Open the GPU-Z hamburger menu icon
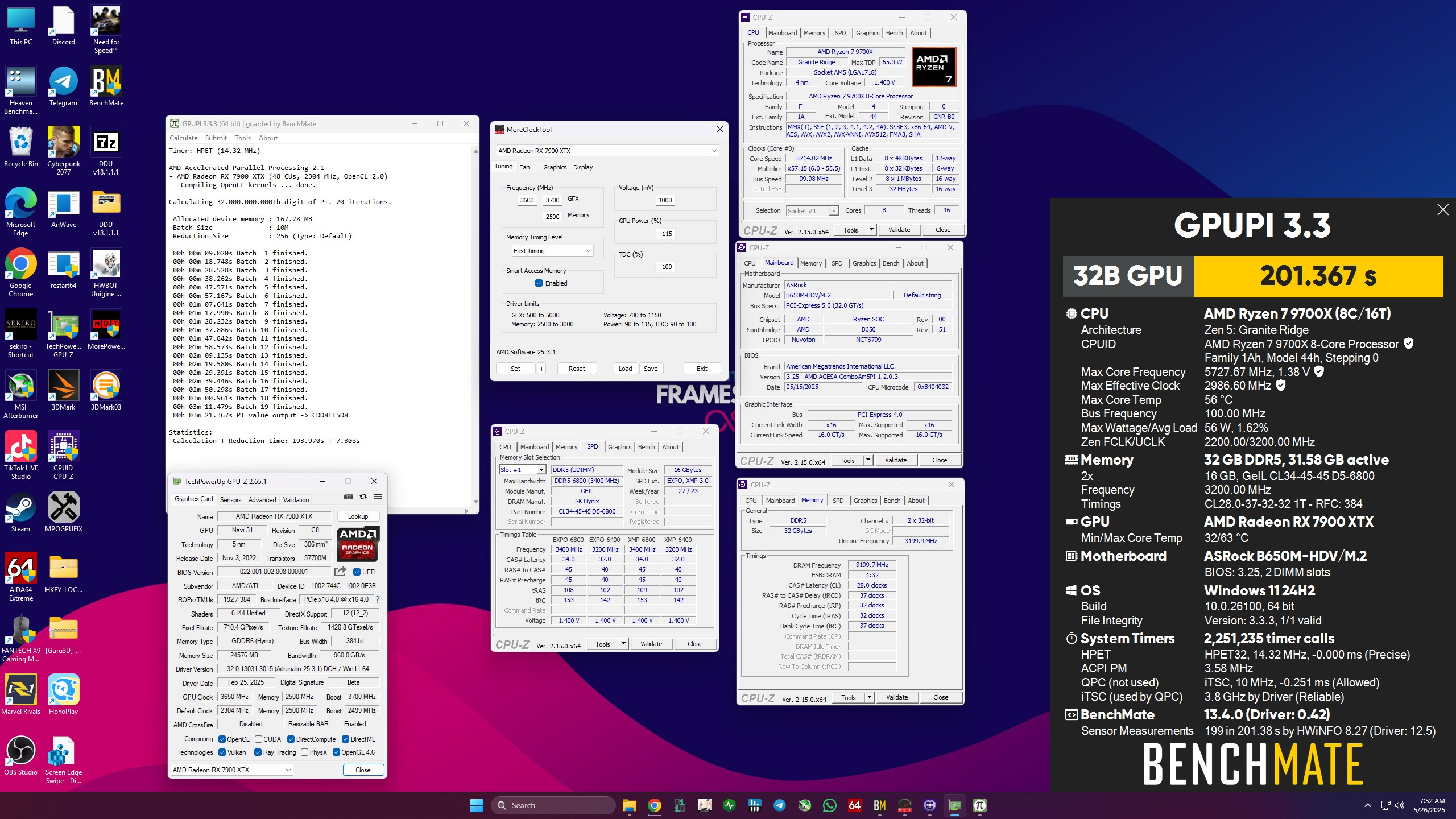The height and width of the screenshot is (819, 1456). 378,497
